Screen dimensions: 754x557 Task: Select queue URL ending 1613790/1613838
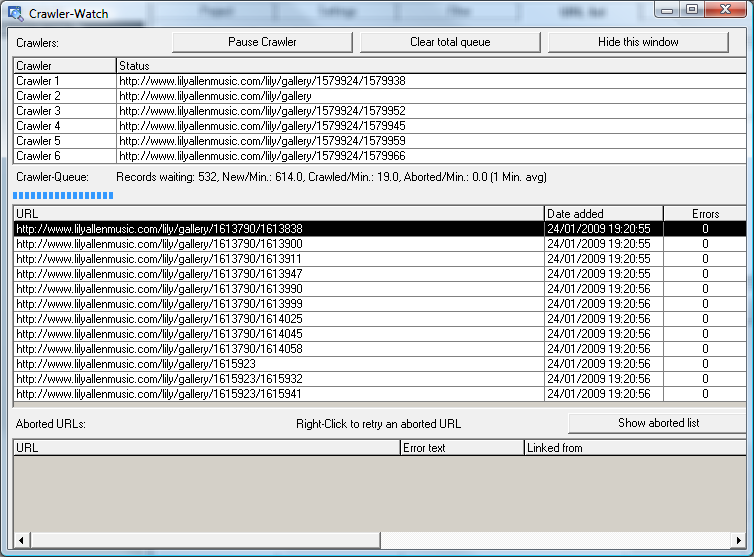coord(380,229)
